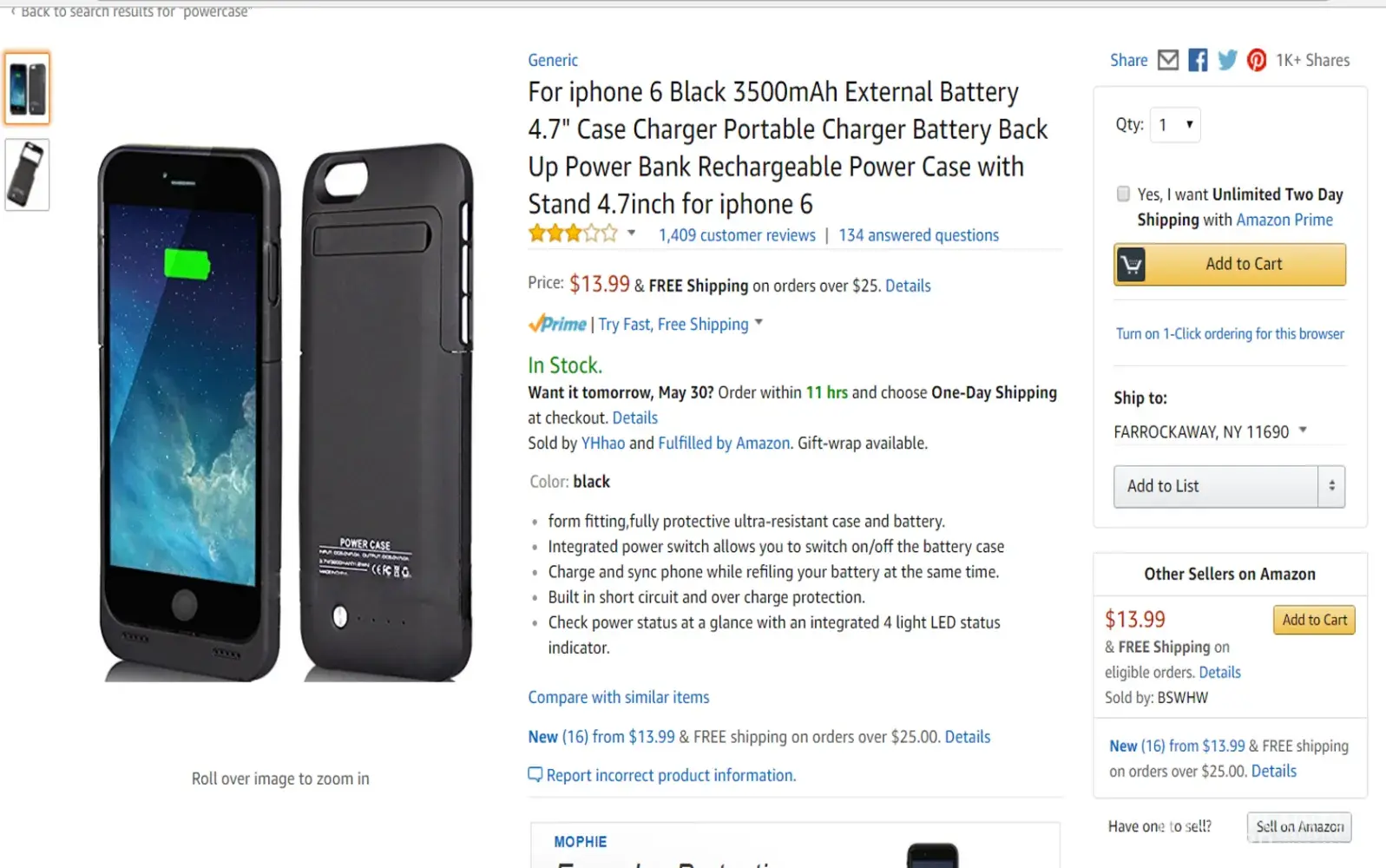Open the Qty quantity dropdown
1386x868 pixels.
click(1175, 125)
